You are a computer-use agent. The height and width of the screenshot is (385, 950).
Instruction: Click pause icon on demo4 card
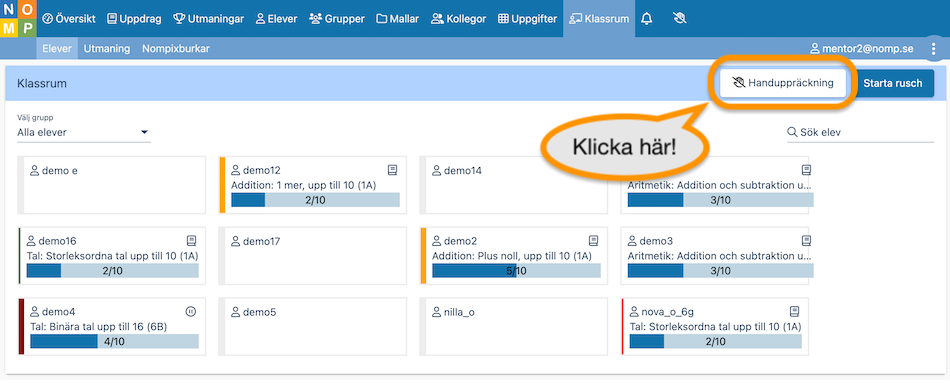(x=190, y=312)
